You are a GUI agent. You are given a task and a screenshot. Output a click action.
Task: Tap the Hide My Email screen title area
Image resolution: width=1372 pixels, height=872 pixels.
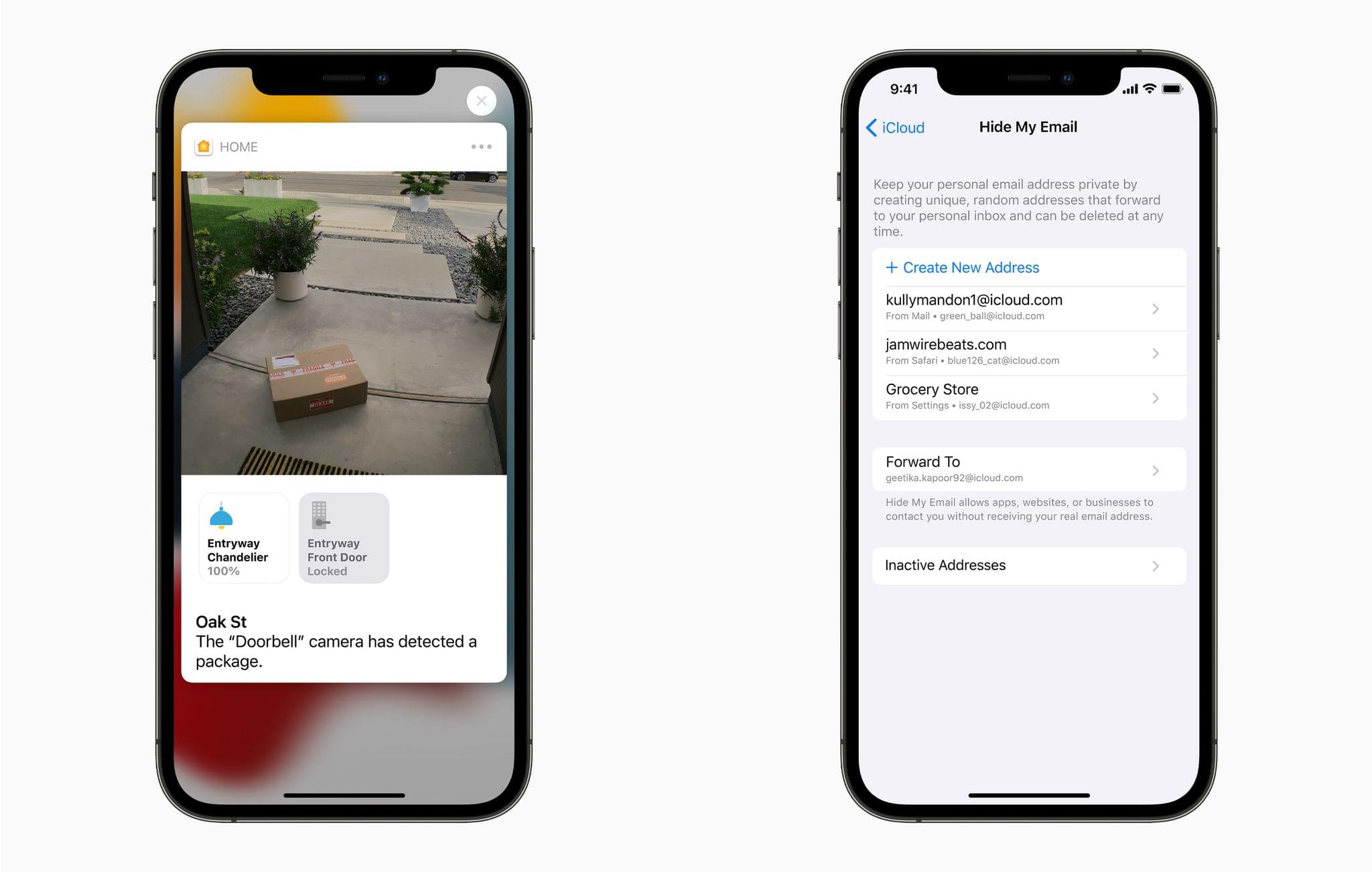pos(1043,126)
